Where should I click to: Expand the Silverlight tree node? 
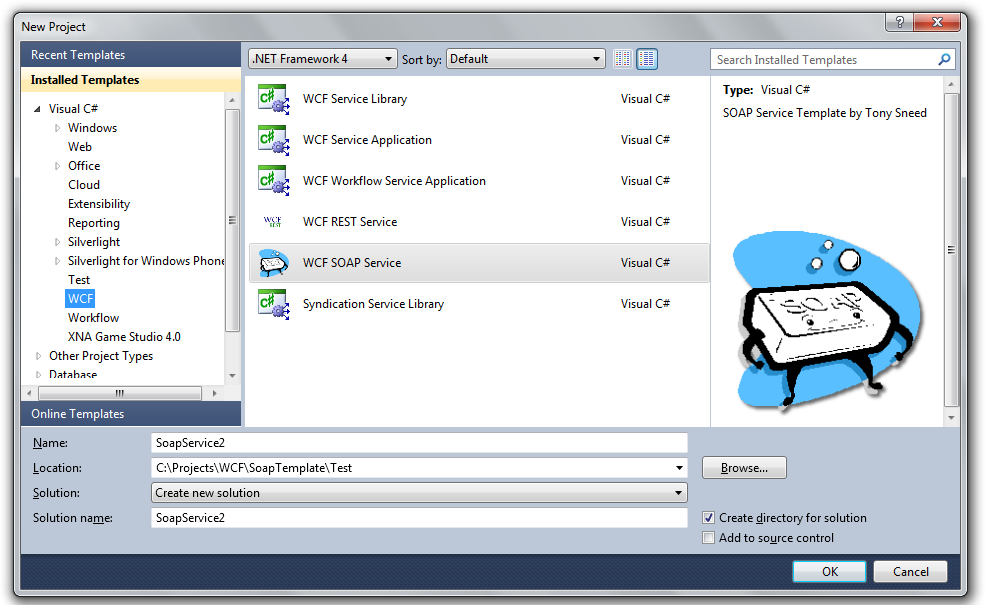(x=56, y=241)
